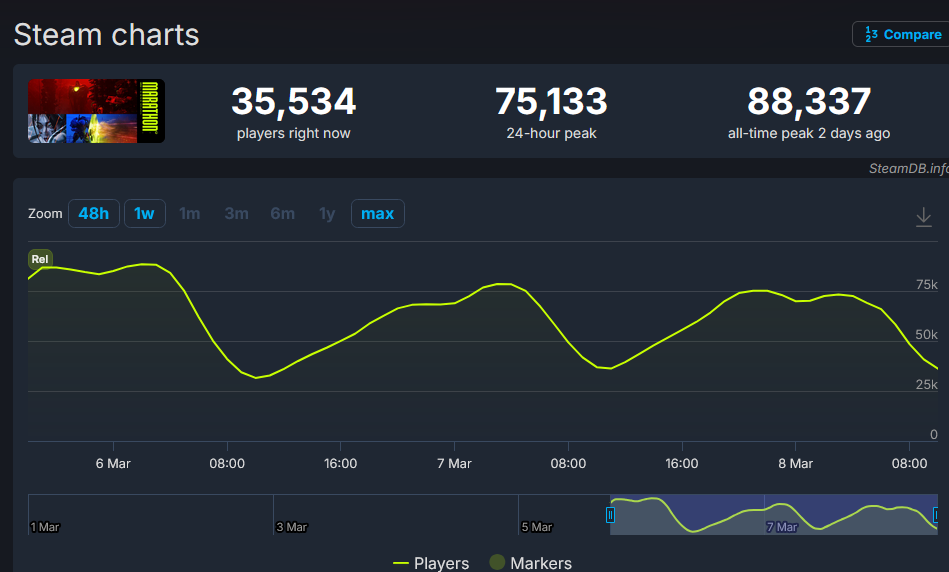The height and width of the screenshot is (572, 949).
Task: Click the 25k y-axis label
Action: [x=927, y=385]
